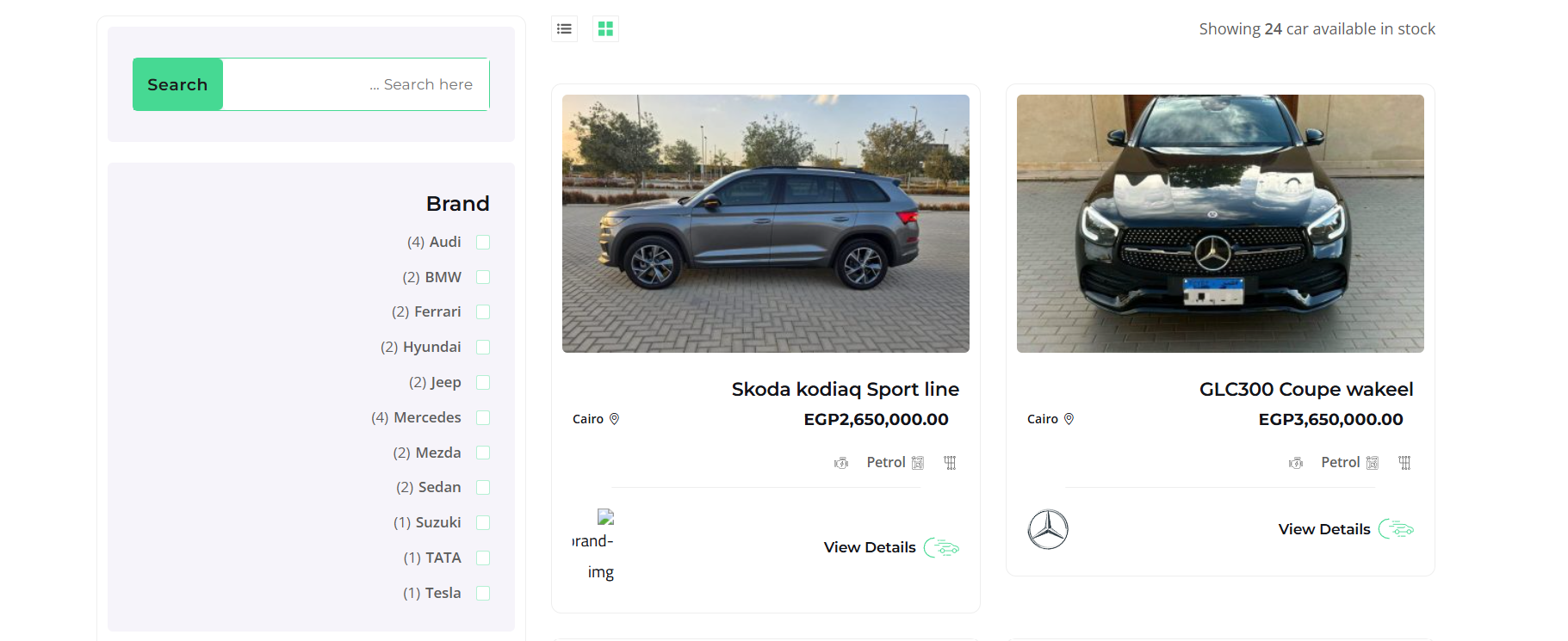Switch to list view layout icon
Screen dimensions: 1568x641
point(564,29)
